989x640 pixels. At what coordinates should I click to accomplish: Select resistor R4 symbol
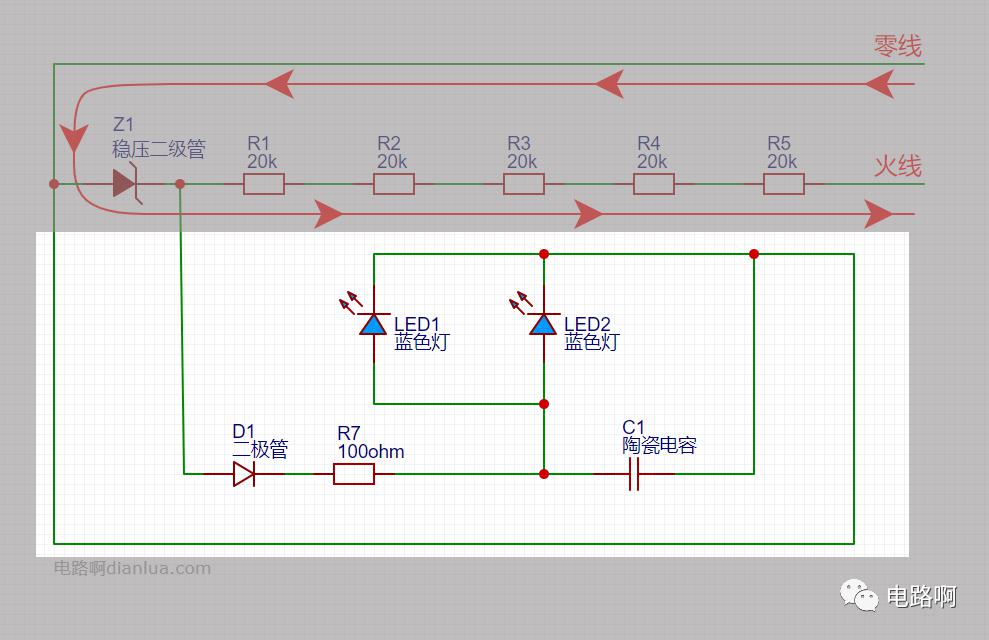(x=653, y=184)
